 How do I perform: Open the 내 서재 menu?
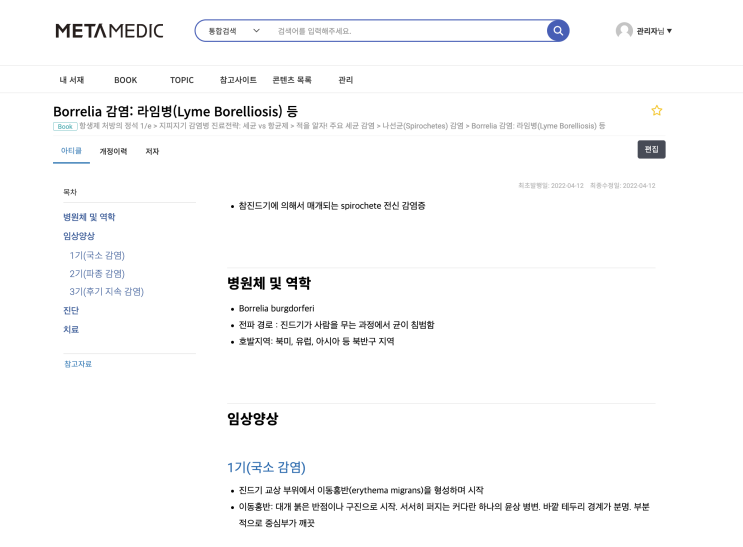coord(72,80)
